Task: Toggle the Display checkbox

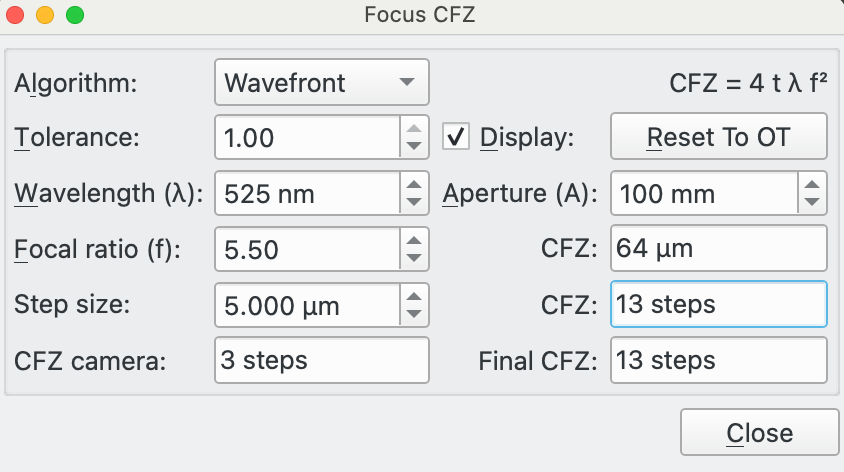Action: click(x=456, y=137)
